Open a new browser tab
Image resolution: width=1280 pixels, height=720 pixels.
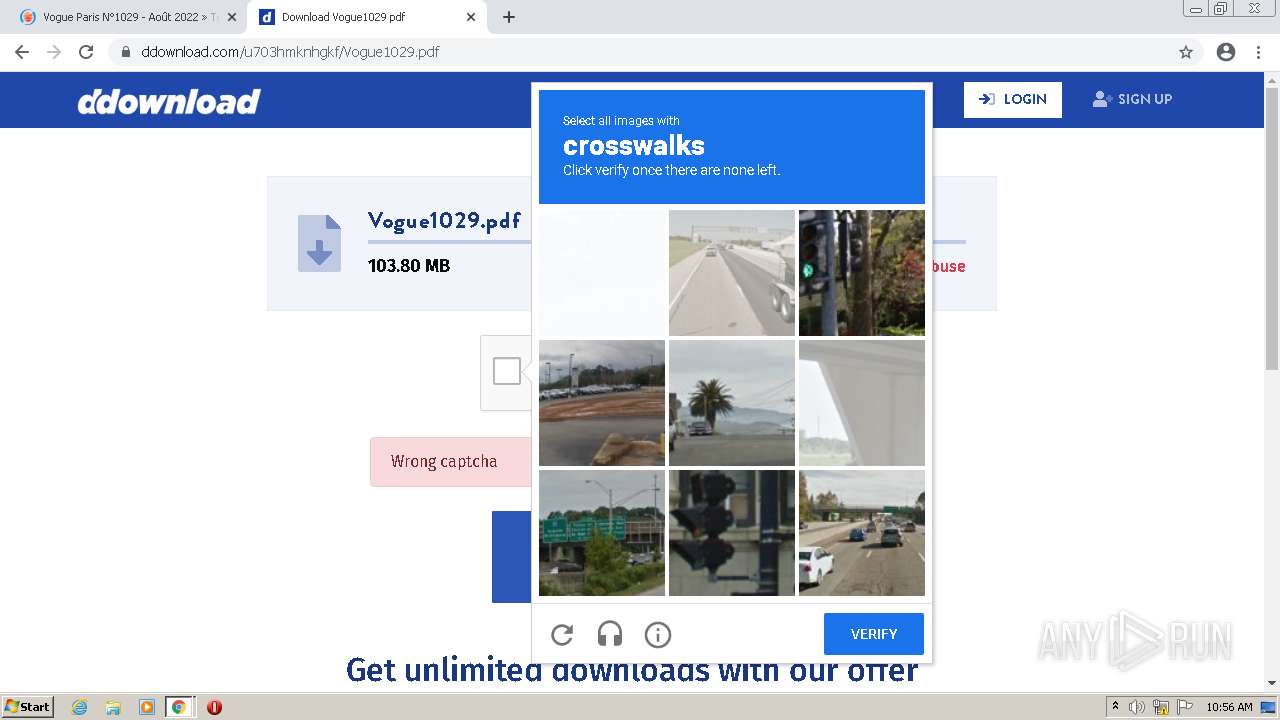(x=509, y=17)
